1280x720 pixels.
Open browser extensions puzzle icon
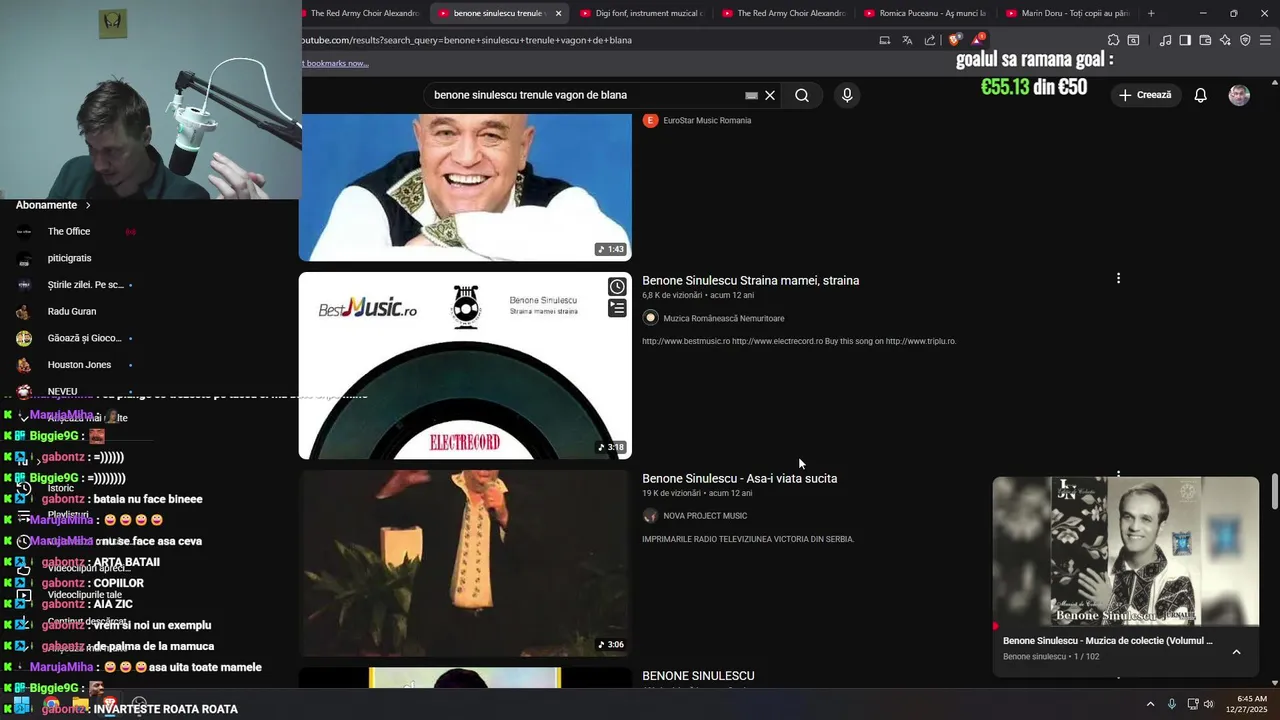point(1113,40)
